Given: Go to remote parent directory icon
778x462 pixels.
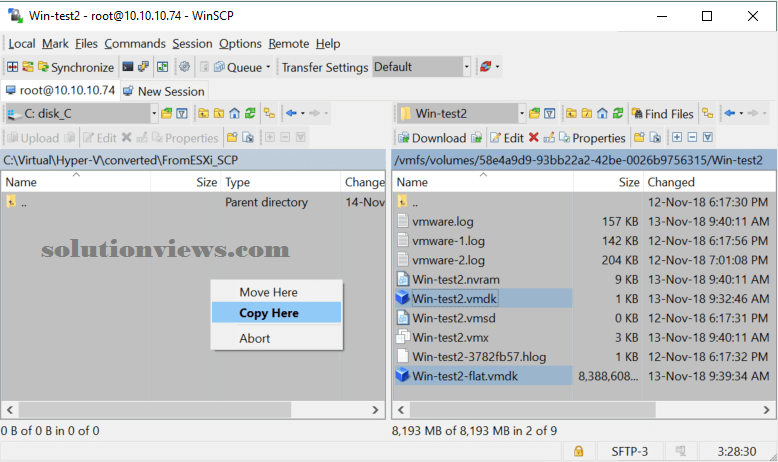Looking at the screenshot, I should pos(571,113).
